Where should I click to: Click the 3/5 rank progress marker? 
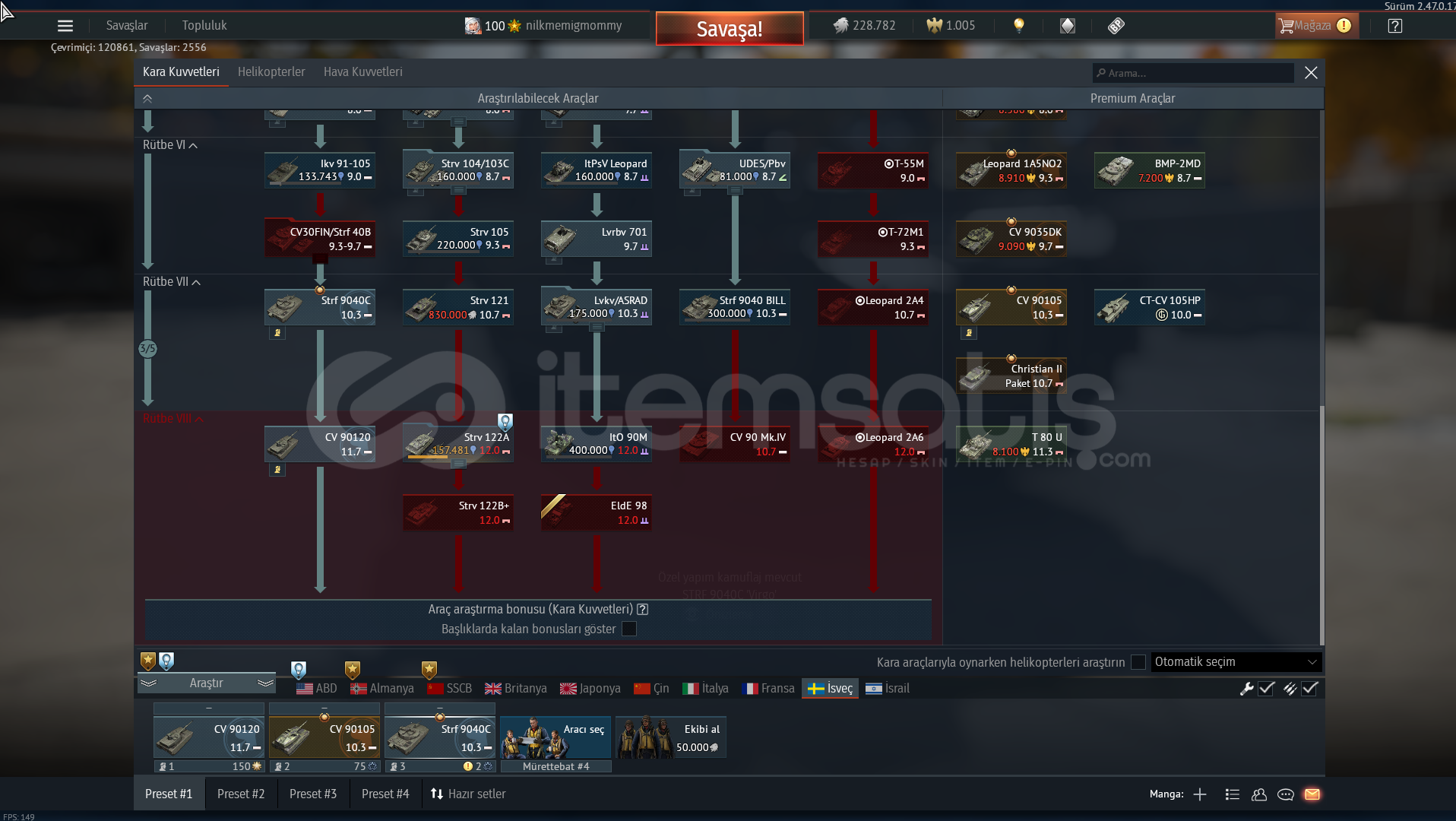[147, 349]
